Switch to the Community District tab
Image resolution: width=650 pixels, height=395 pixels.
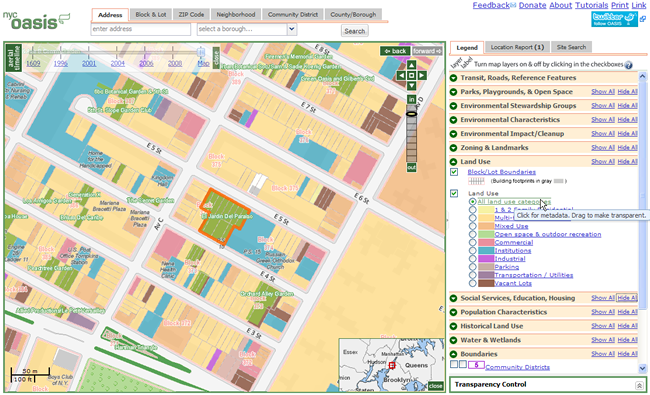coord(293,15)
